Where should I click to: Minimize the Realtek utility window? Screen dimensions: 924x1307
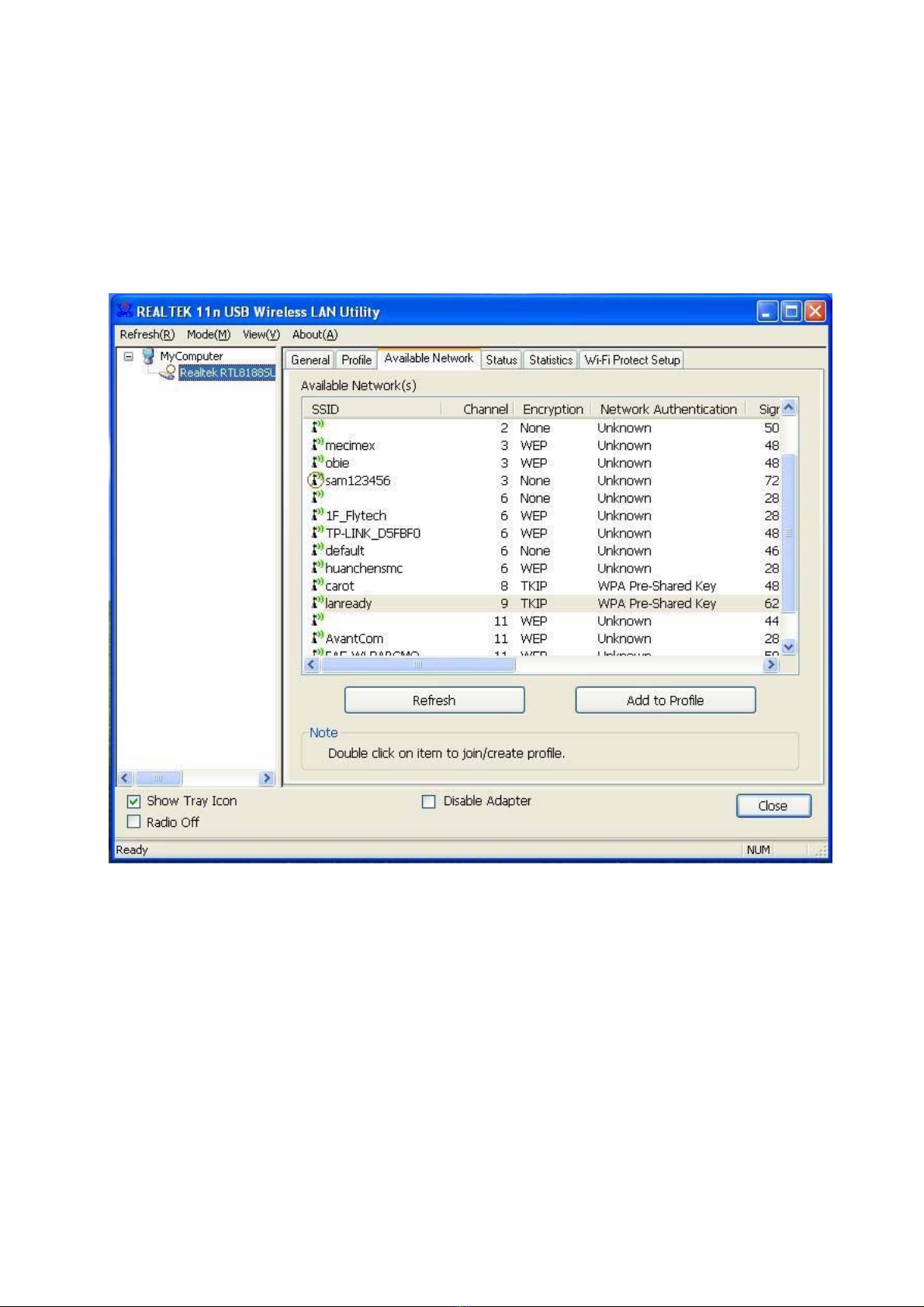(767, 312)
